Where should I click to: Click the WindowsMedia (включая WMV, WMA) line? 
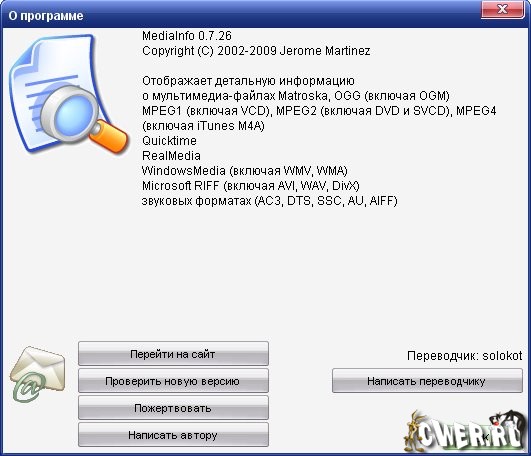(x=245, y=171)
